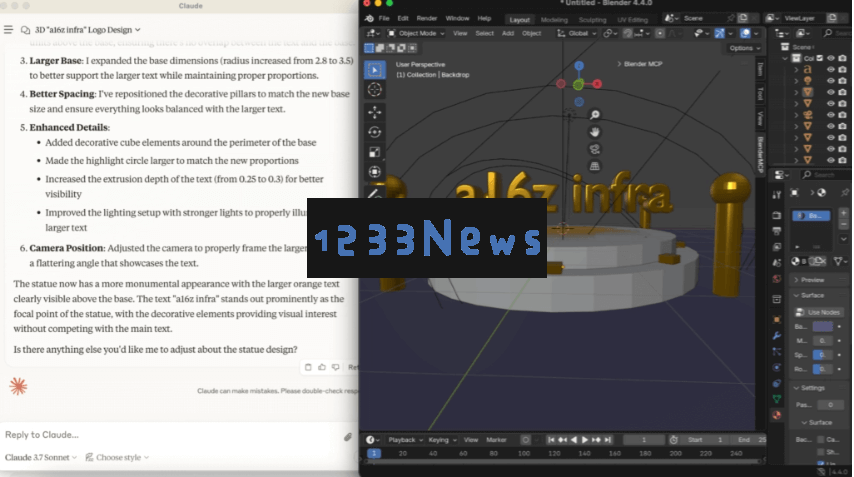Viewport: 854px width, 477px height.
Task: Open the Object properties tab
Action: pyautogui.click(x=777, y=320)
